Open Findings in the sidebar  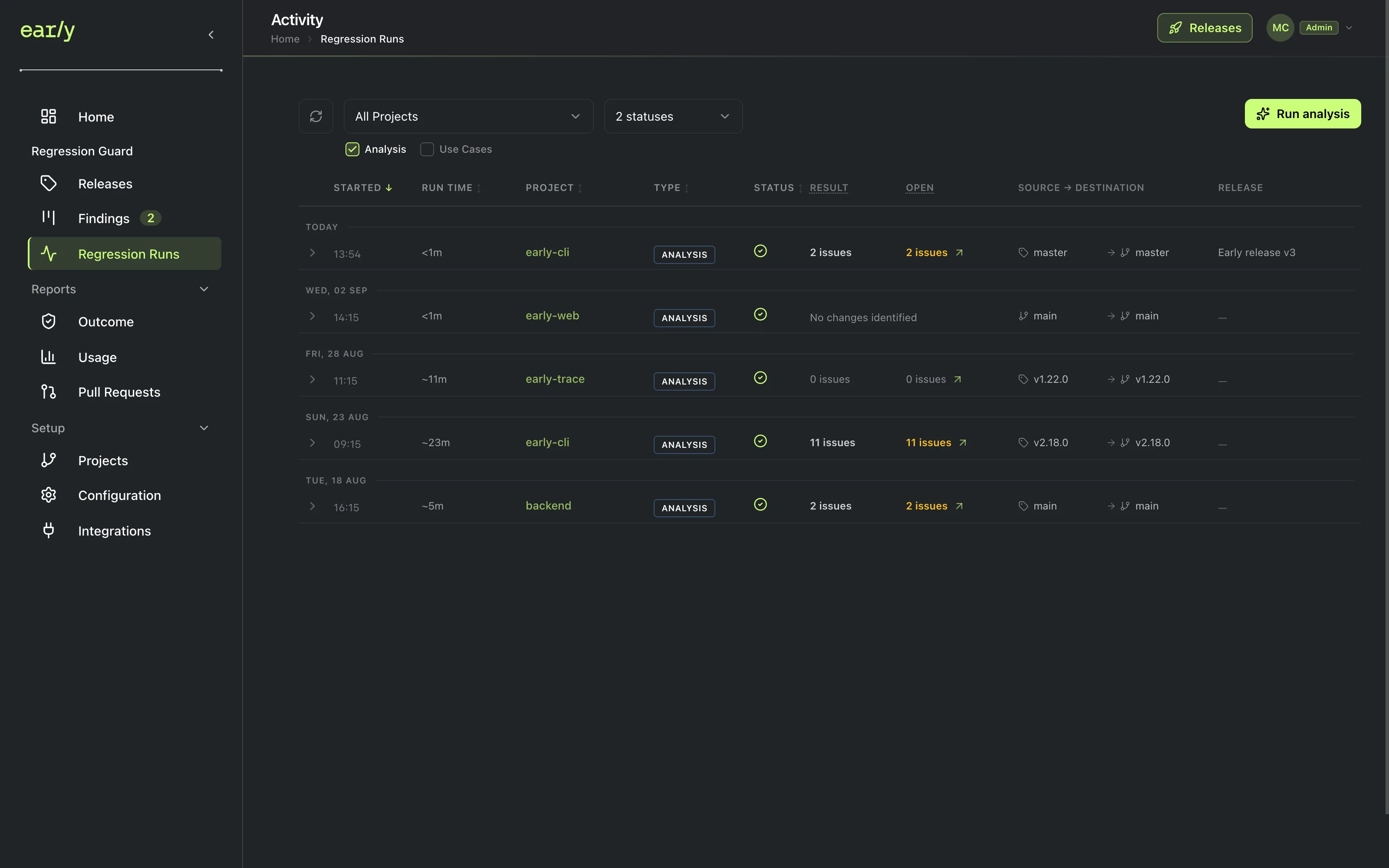tap(124, 218)
